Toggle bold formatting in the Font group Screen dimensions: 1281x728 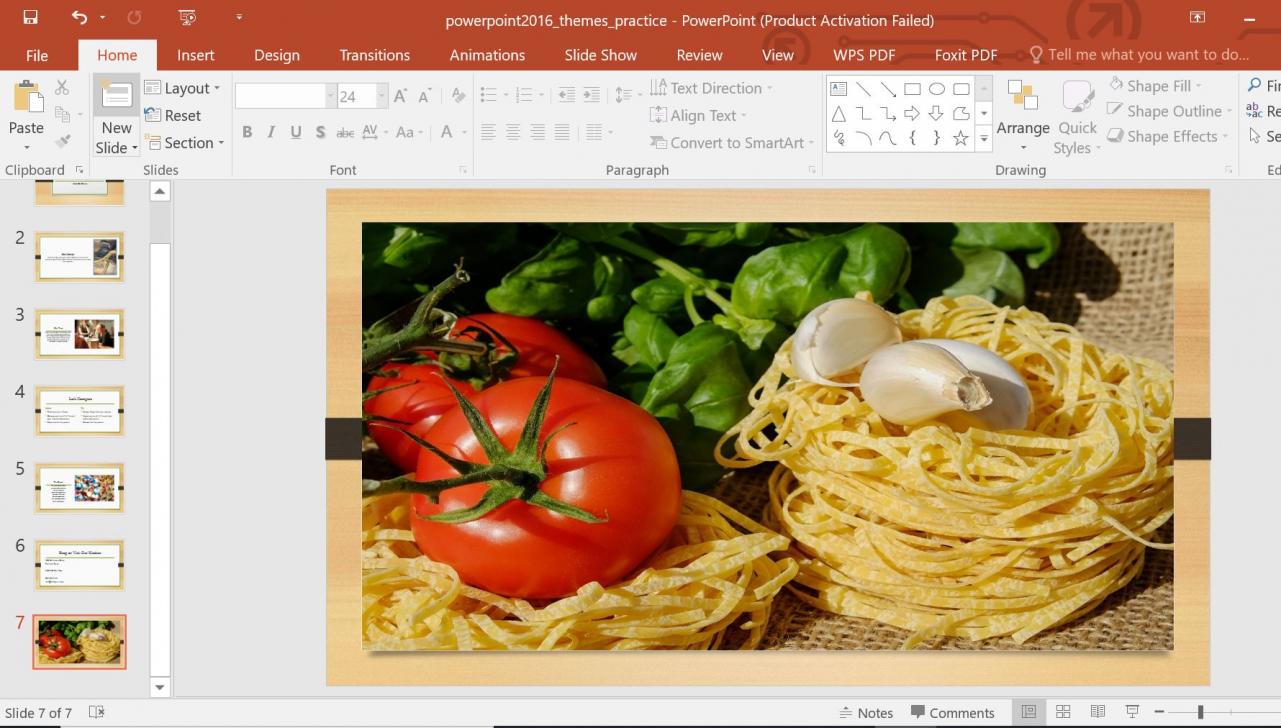point(246,131)
